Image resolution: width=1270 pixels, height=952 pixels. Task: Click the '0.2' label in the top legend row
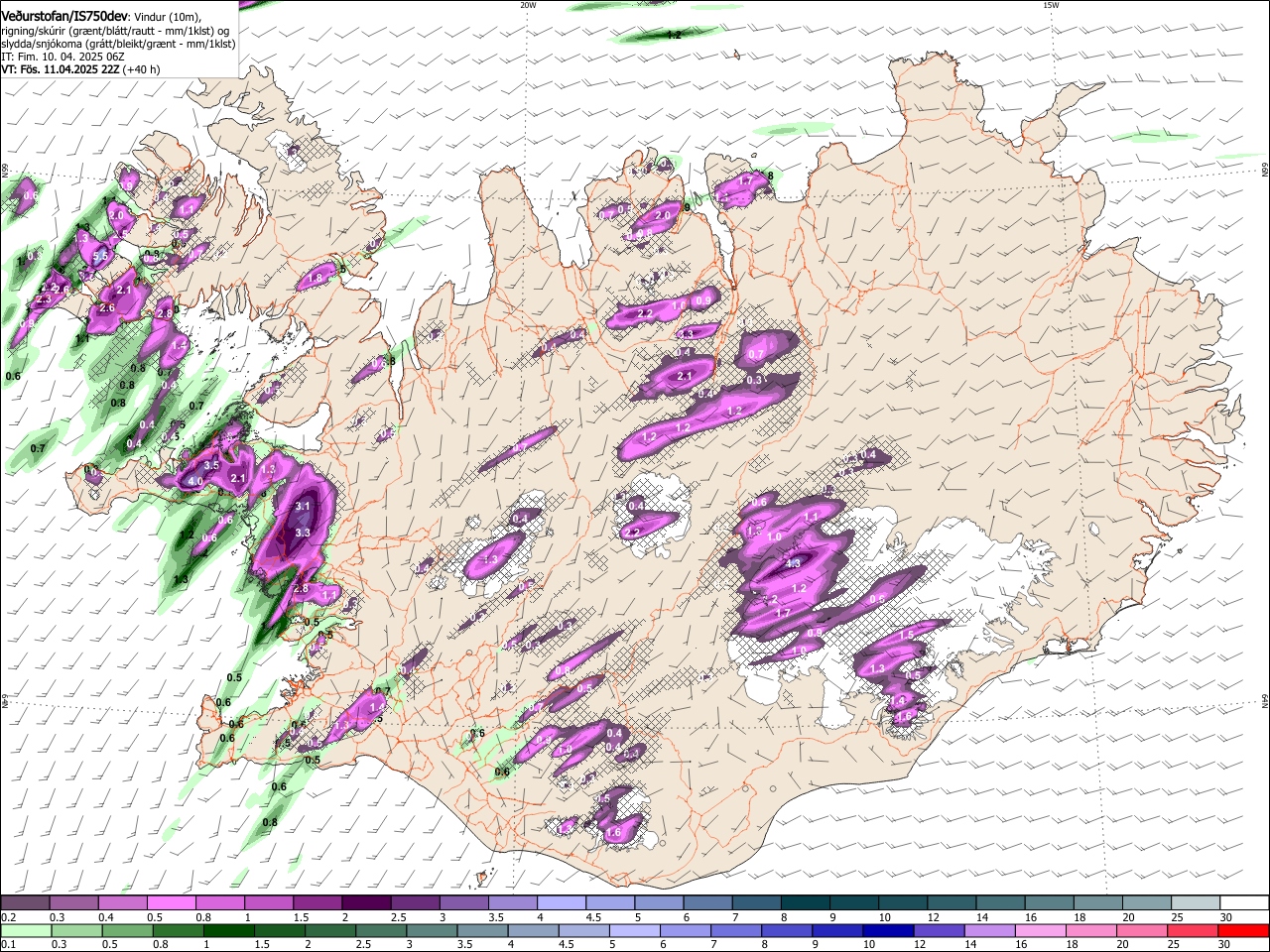click(x=8, y=917)
